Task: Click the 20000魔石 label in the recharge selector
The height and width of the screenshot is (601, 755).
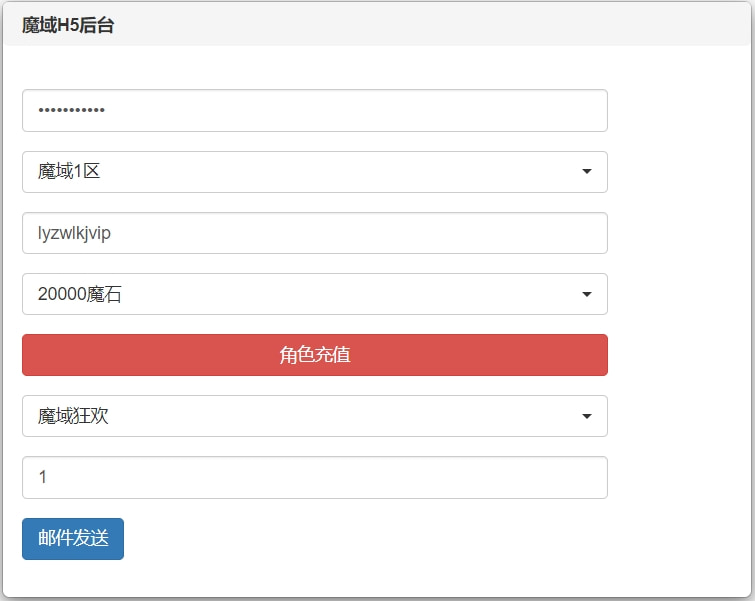Action: click(x=80, y=294)
